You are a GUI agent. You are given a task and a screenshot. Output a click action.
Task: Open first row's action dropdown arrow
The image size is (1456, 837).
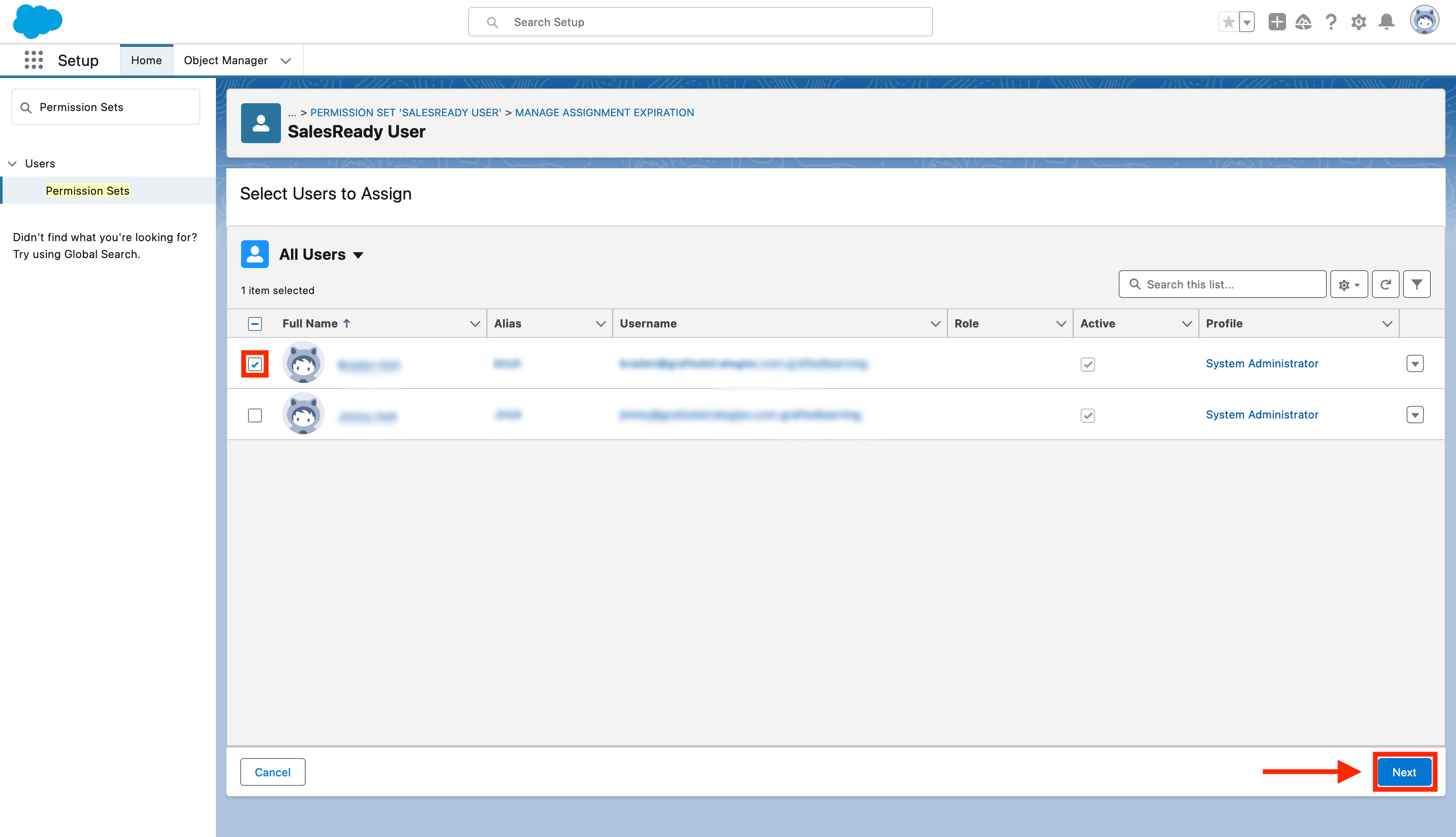(1415, 363)
